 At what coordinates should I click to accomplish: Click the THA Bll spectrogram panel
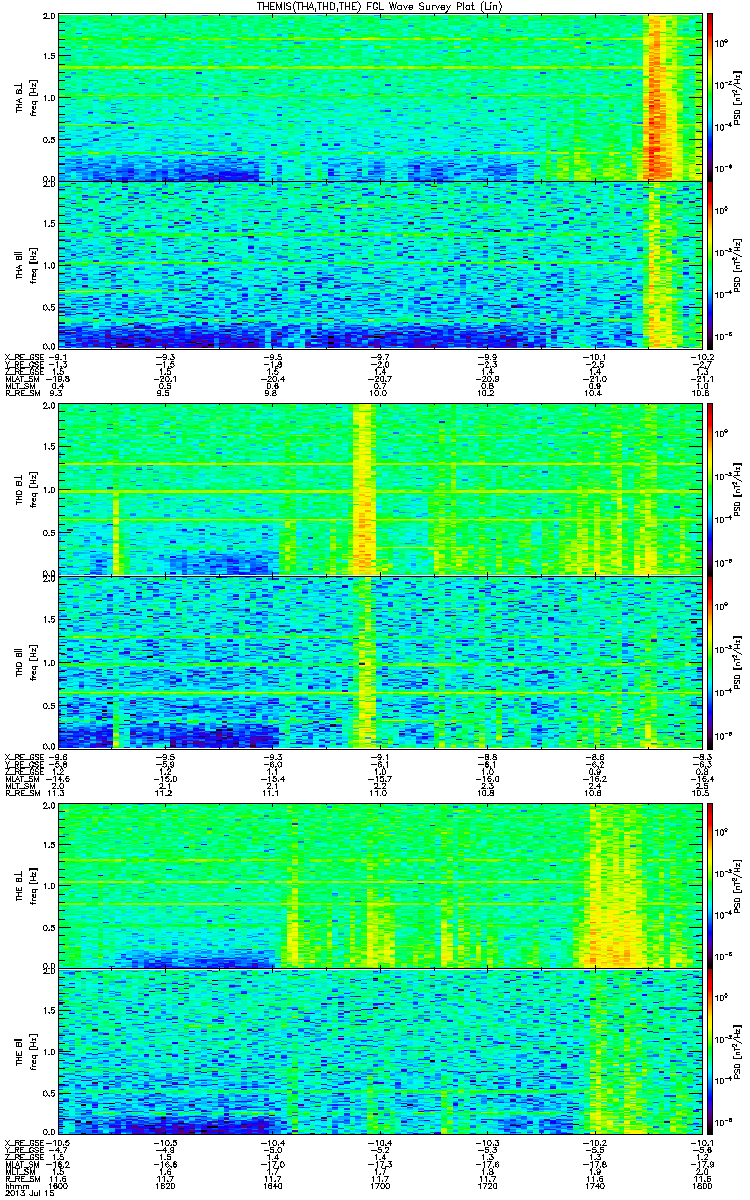[x=380, y=265]
